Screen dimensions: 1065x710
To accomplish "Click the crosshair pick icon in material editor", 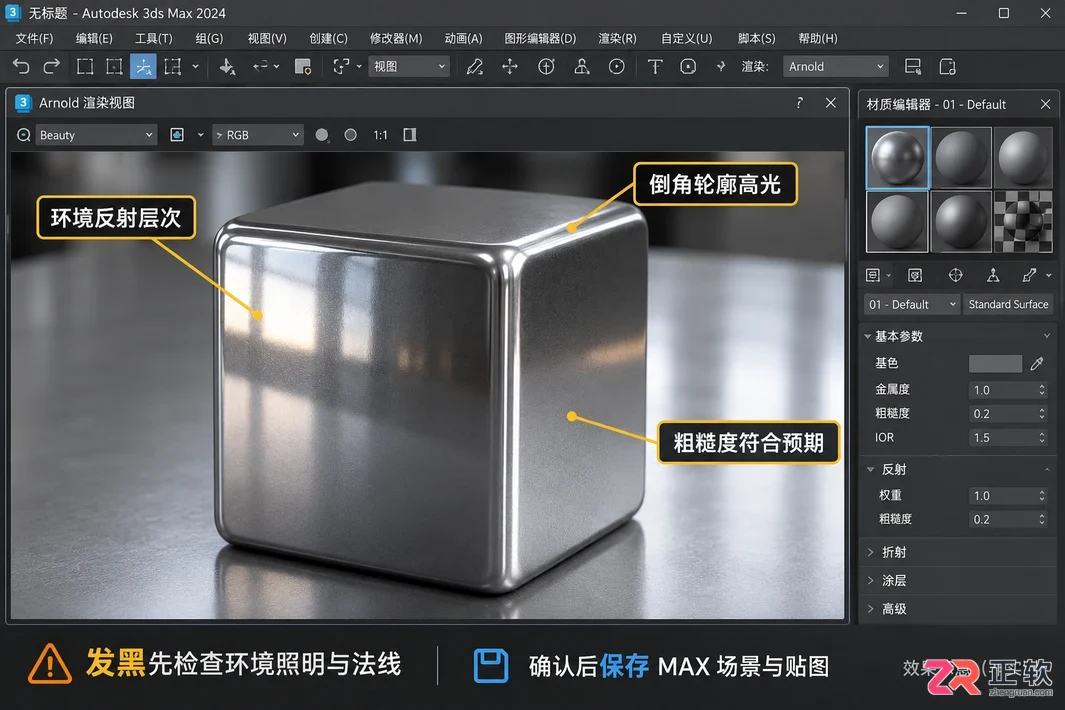I will coord(956,275).
